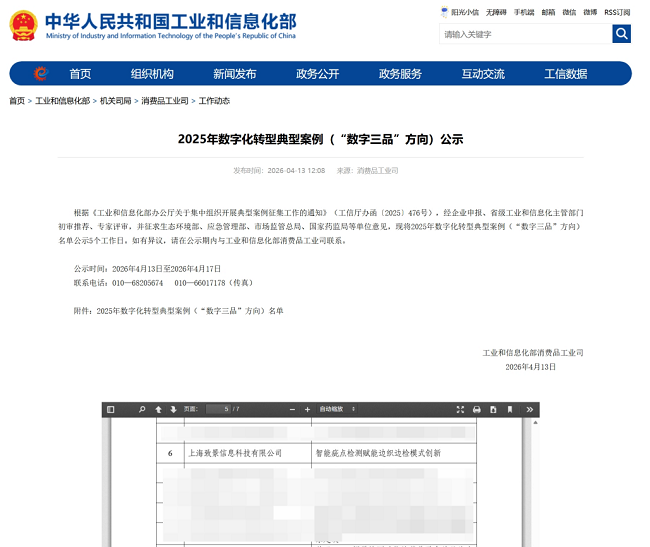Download the PDF file
The width and height of the screenshot is (650, 547).
pos(493,409)
